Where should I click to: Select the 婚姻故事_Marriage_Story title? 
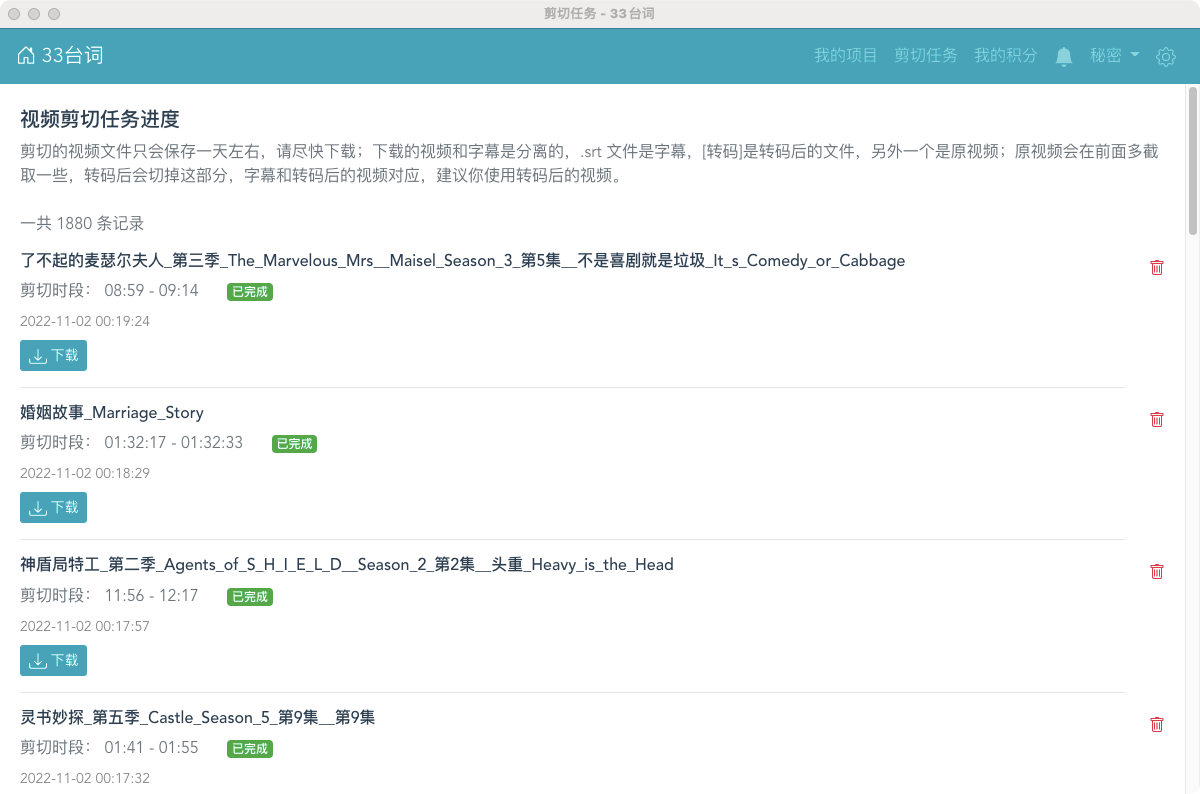coord(112,413)
